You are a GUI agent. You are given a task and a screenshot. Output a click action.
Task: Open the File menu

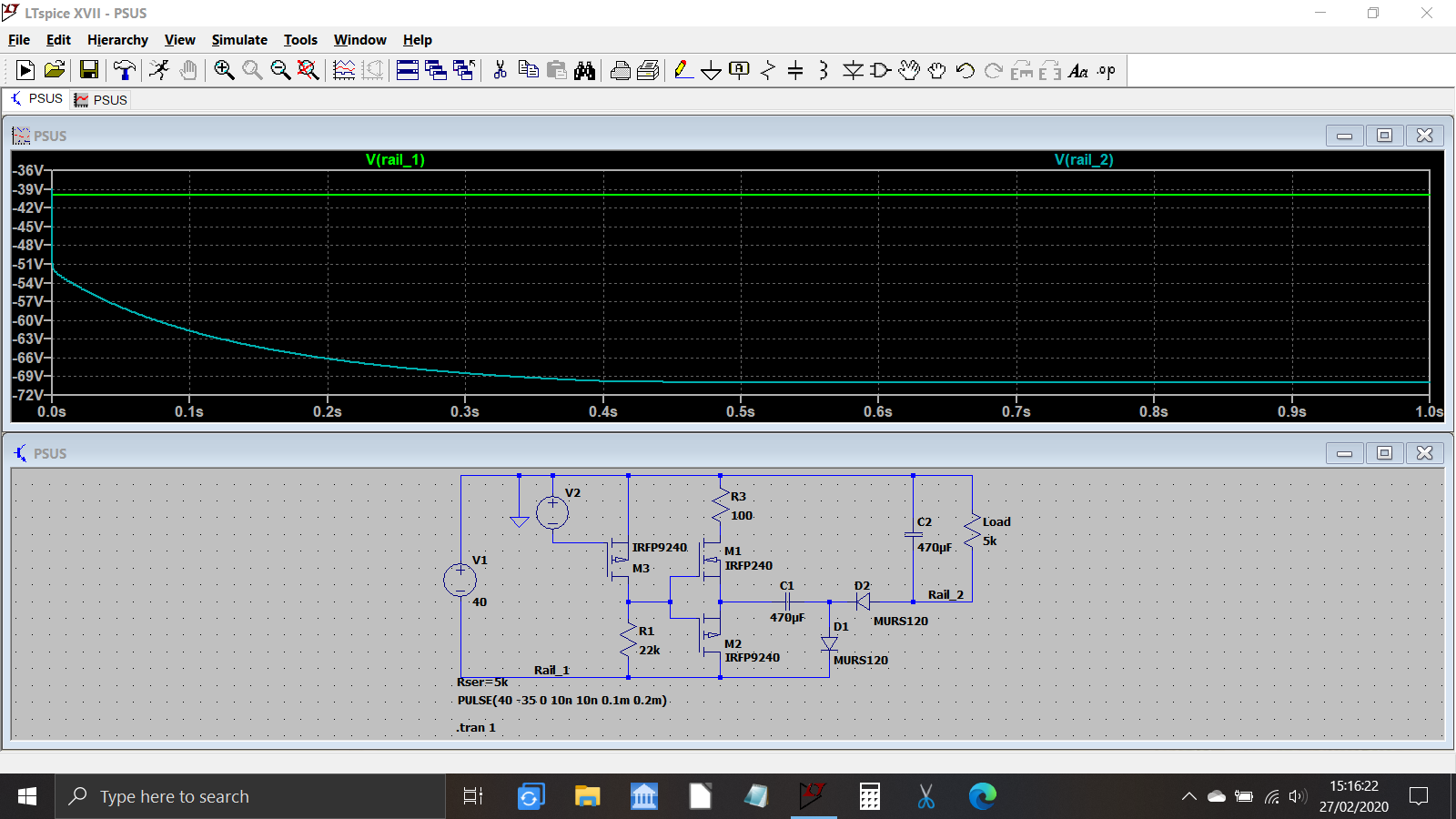19,39
